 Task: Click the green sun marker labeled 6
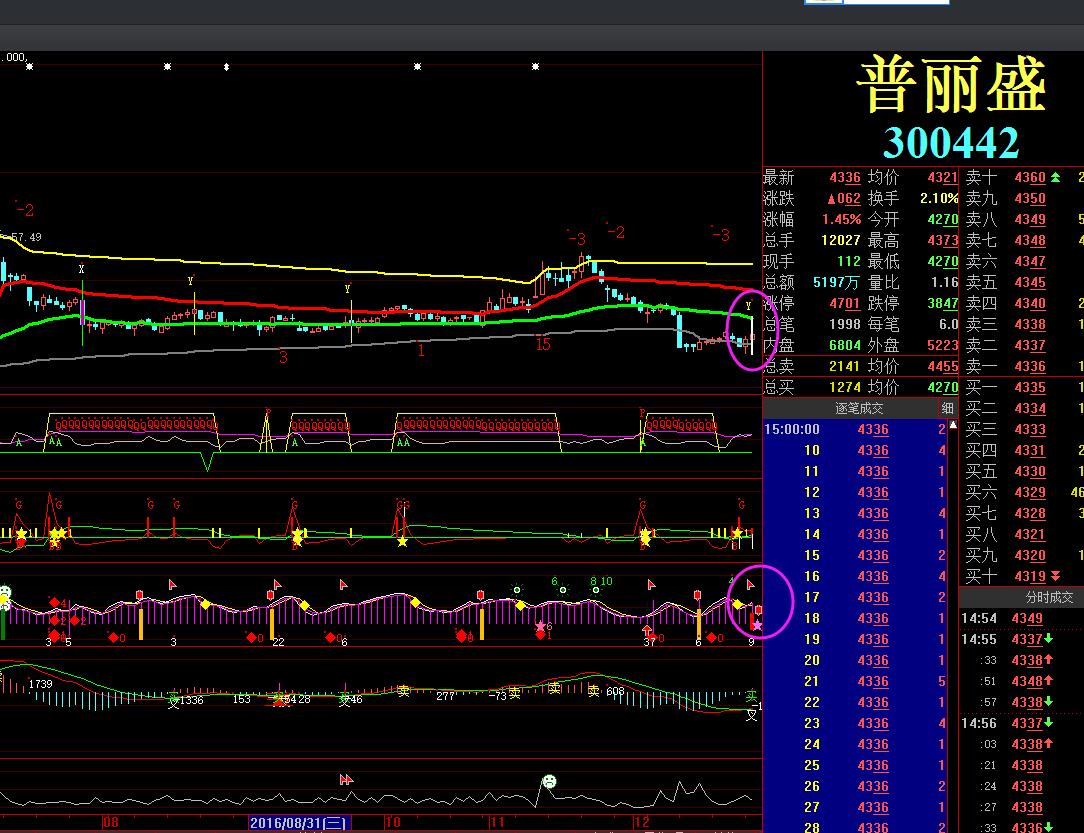(x=563, y=590)
